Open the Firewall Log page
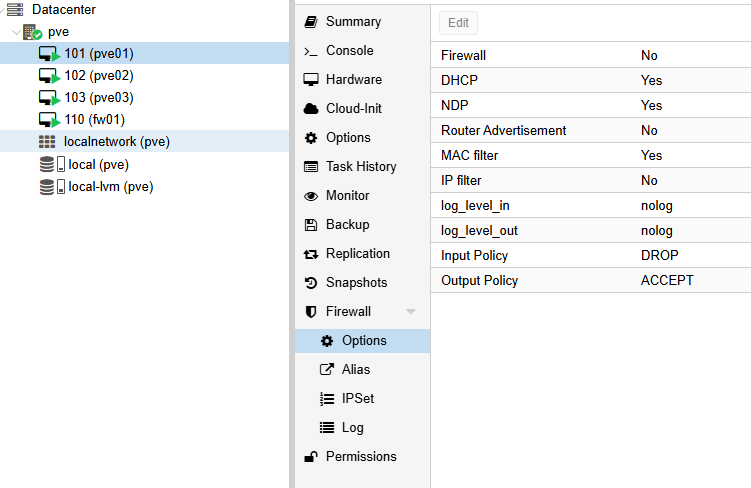Image resolution: width=751 pixels, height=488 pixels. [x=363, y=427]
